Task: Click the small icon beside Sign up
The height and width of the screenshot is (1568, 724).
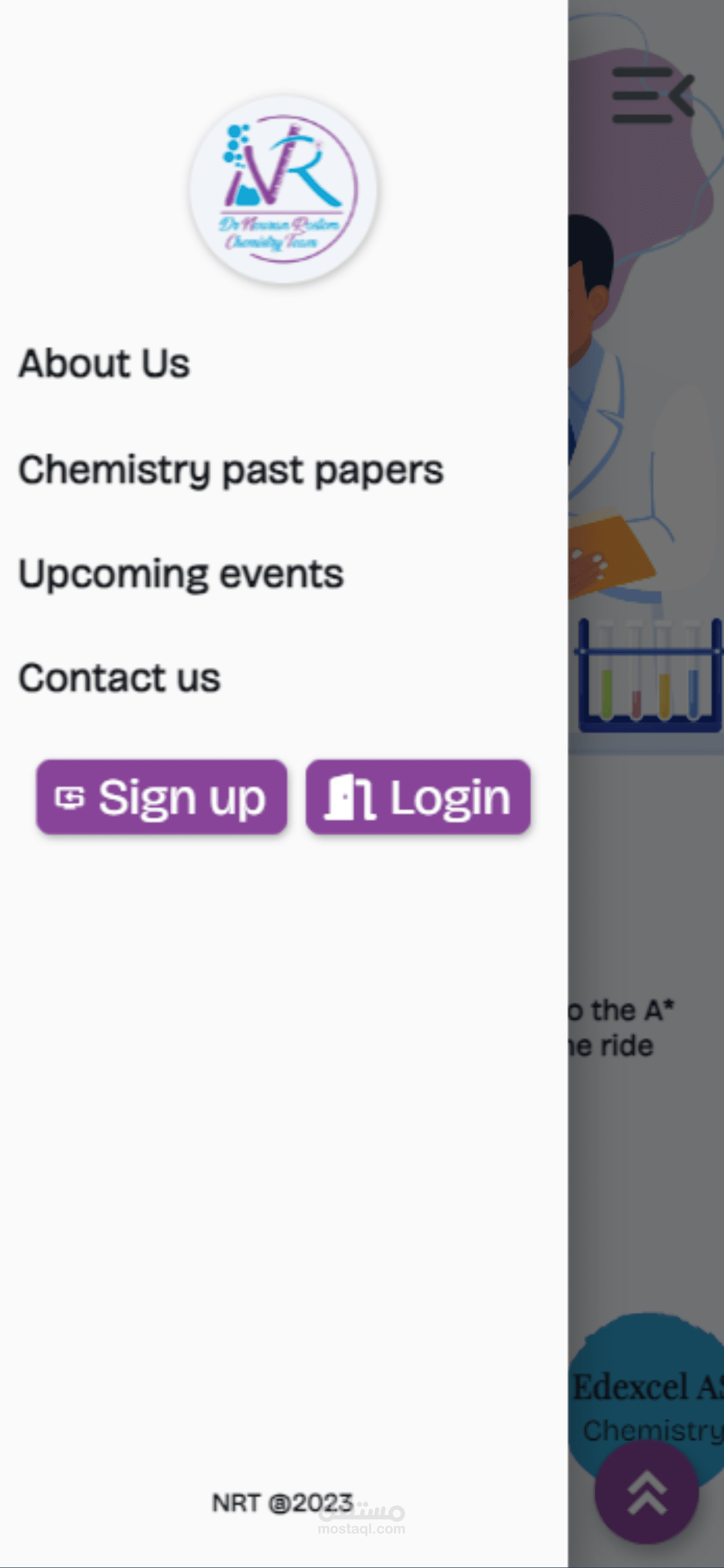Action: pos(69,797)
